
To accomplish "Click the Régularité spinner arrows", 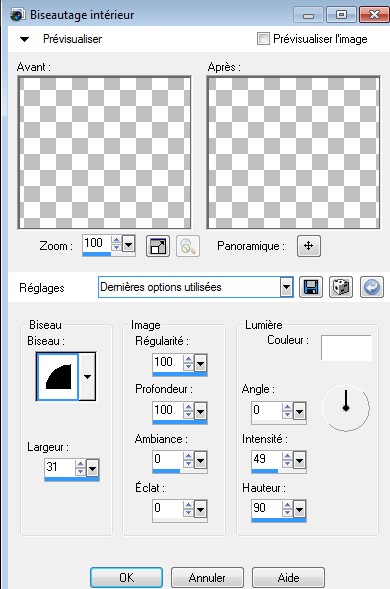I will click(x=188, y=362).
